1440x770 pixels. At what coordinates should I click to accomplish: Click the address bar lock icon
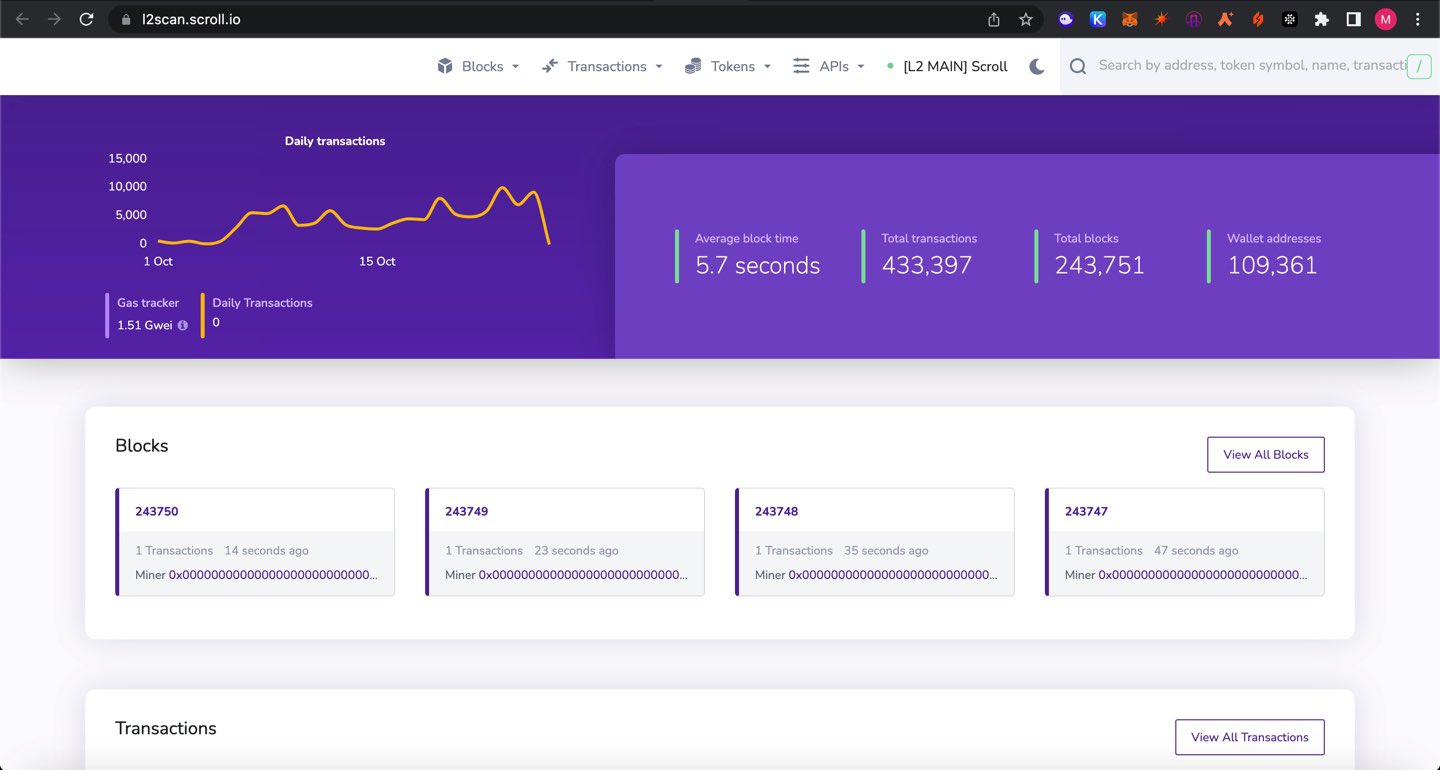126,19
